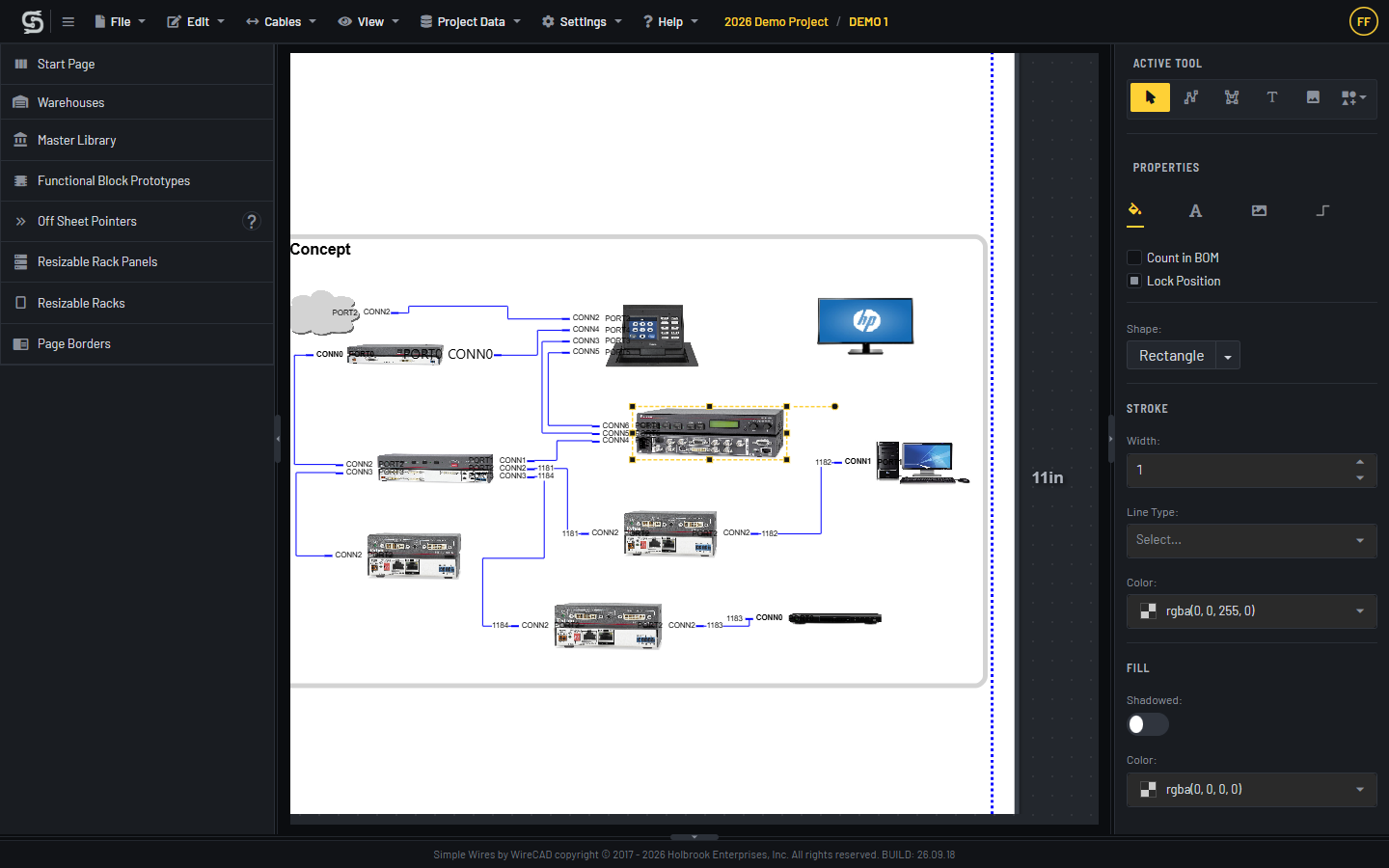
Task: Decrease stroke width with down arrow
Action: pyautogui.click(x=1360, y=478)
